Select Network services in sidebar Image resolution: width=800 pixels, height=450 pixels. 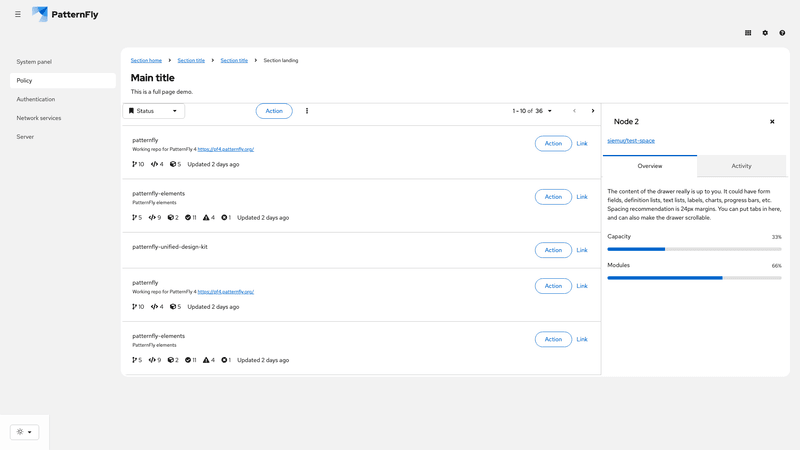[x=63, y=118]
